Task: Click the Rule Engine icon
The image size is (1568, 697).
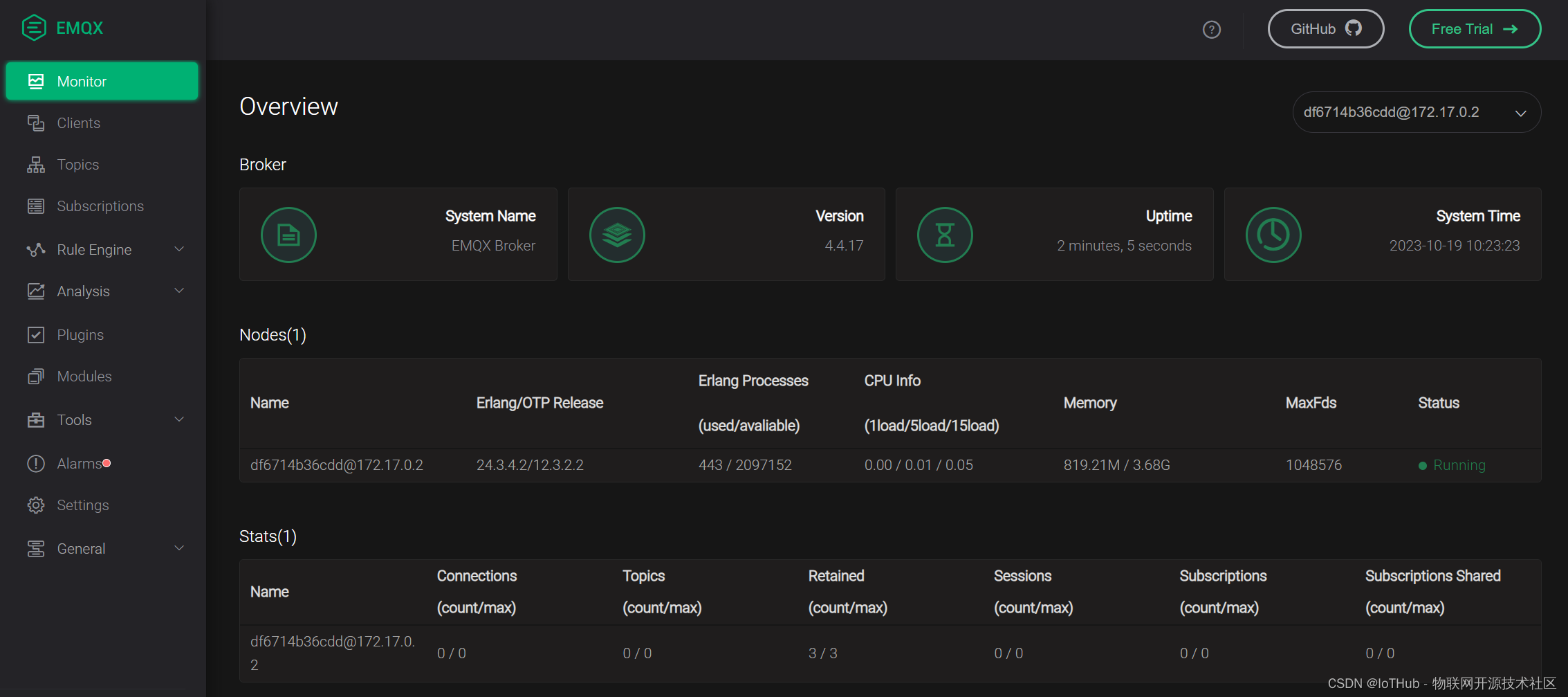Action: coord(36,250)
